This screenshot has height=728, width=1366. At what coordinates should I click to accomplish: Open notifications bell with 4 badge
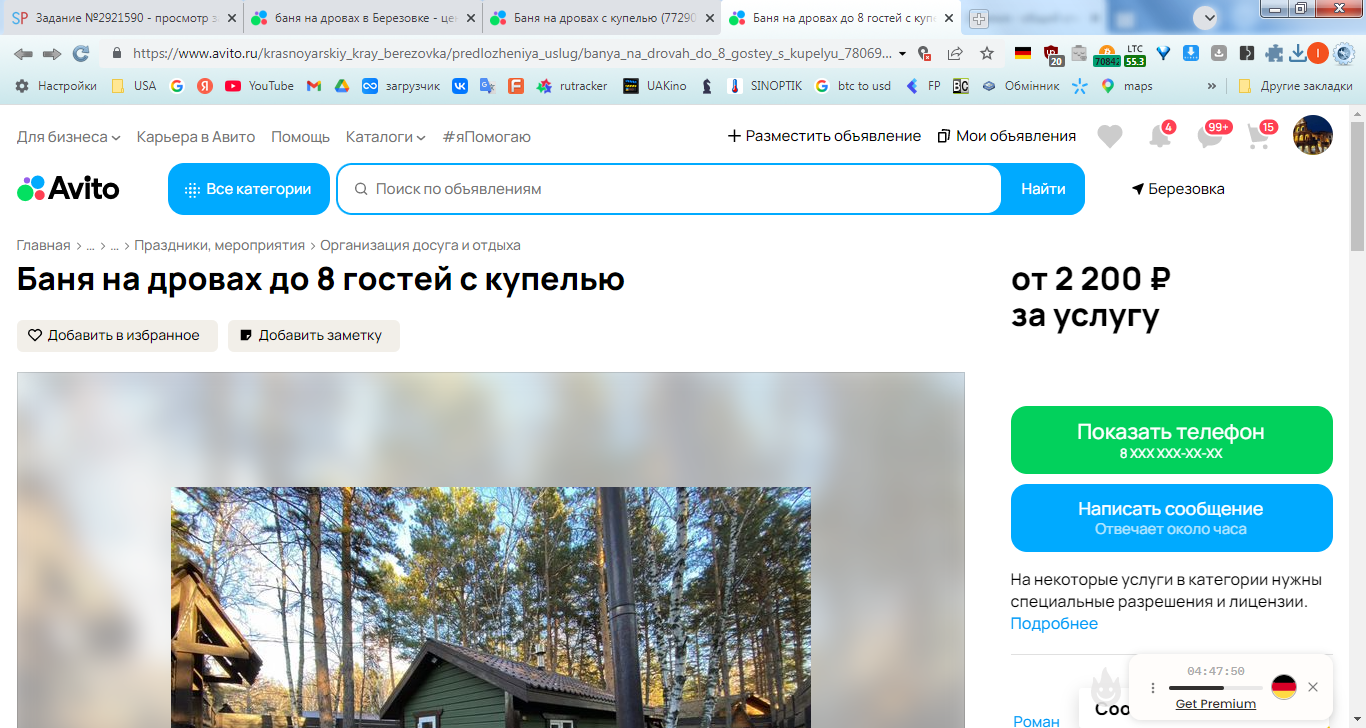click(1160, 136)
